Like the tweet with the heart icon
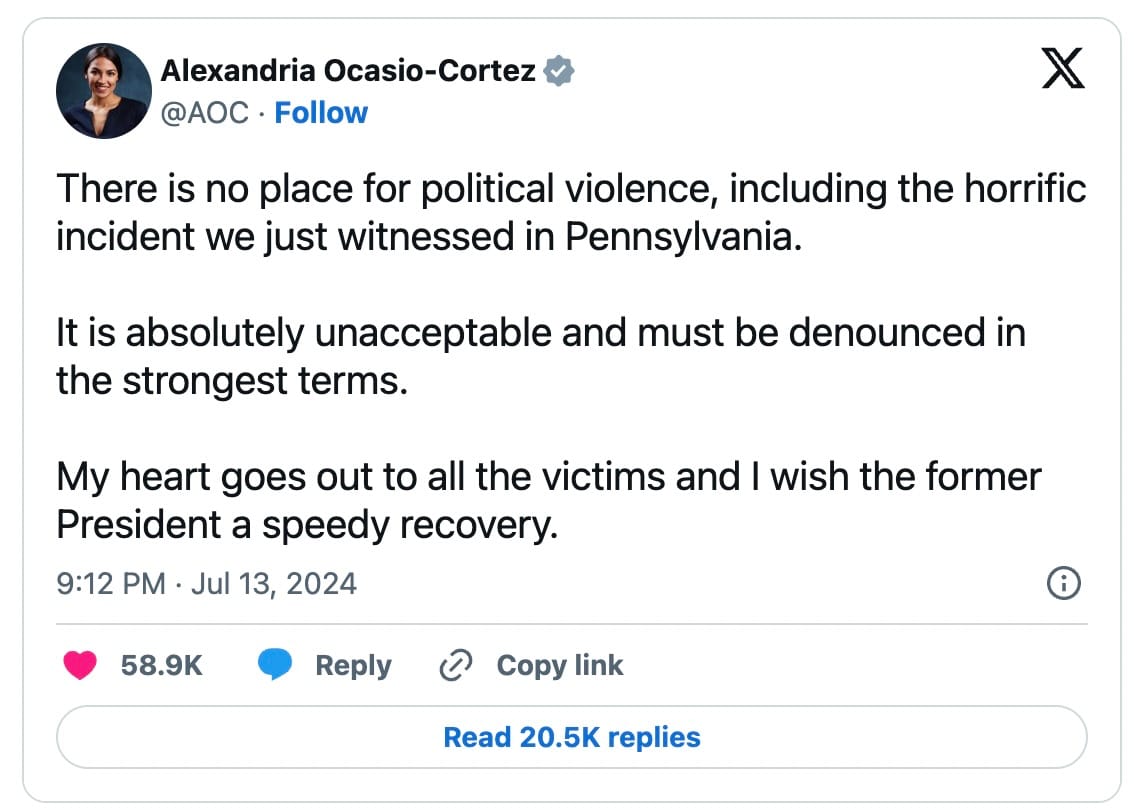Viewport: 1142px width, 812px height. coord(80,664)
